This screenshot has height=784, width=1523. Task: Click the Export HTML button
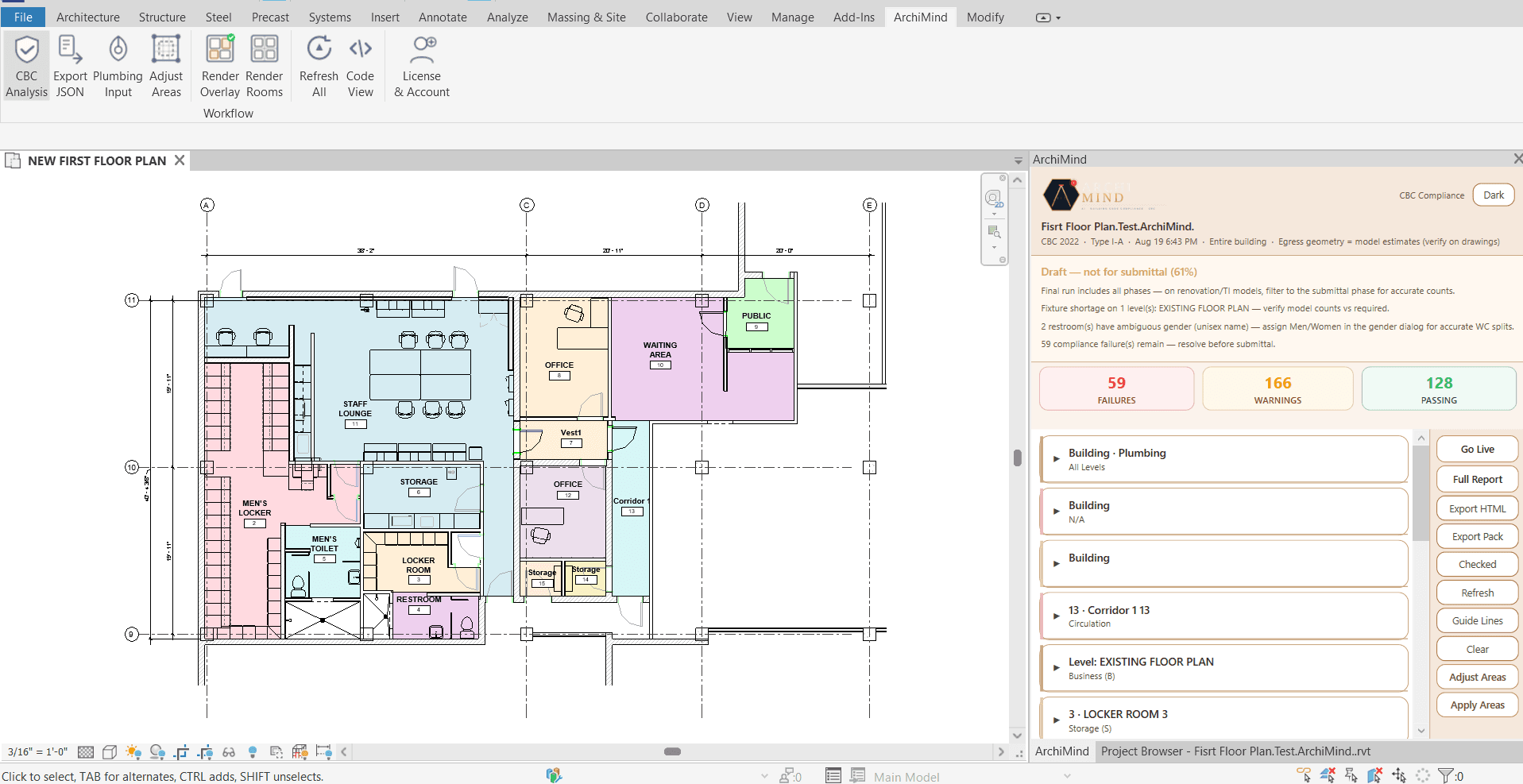[1477, 508]
